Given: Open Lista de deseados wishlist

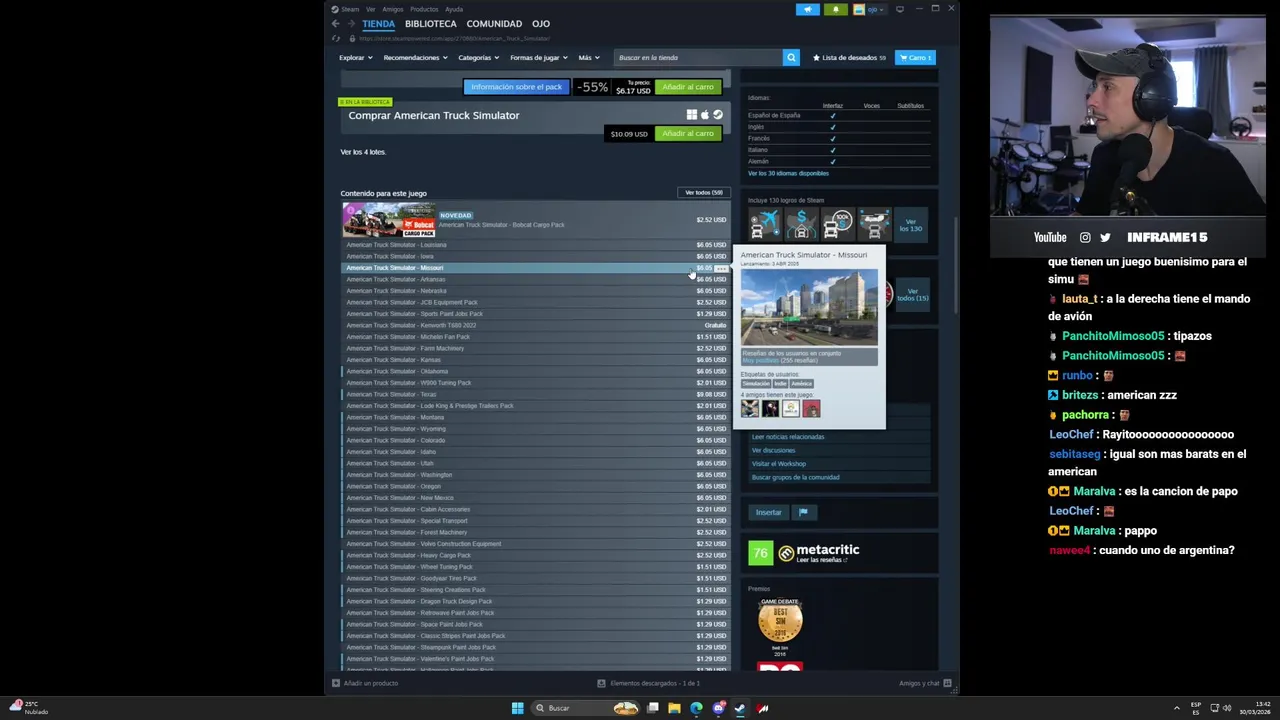Looking at the screenshot, I should click(x=849, y=58).
